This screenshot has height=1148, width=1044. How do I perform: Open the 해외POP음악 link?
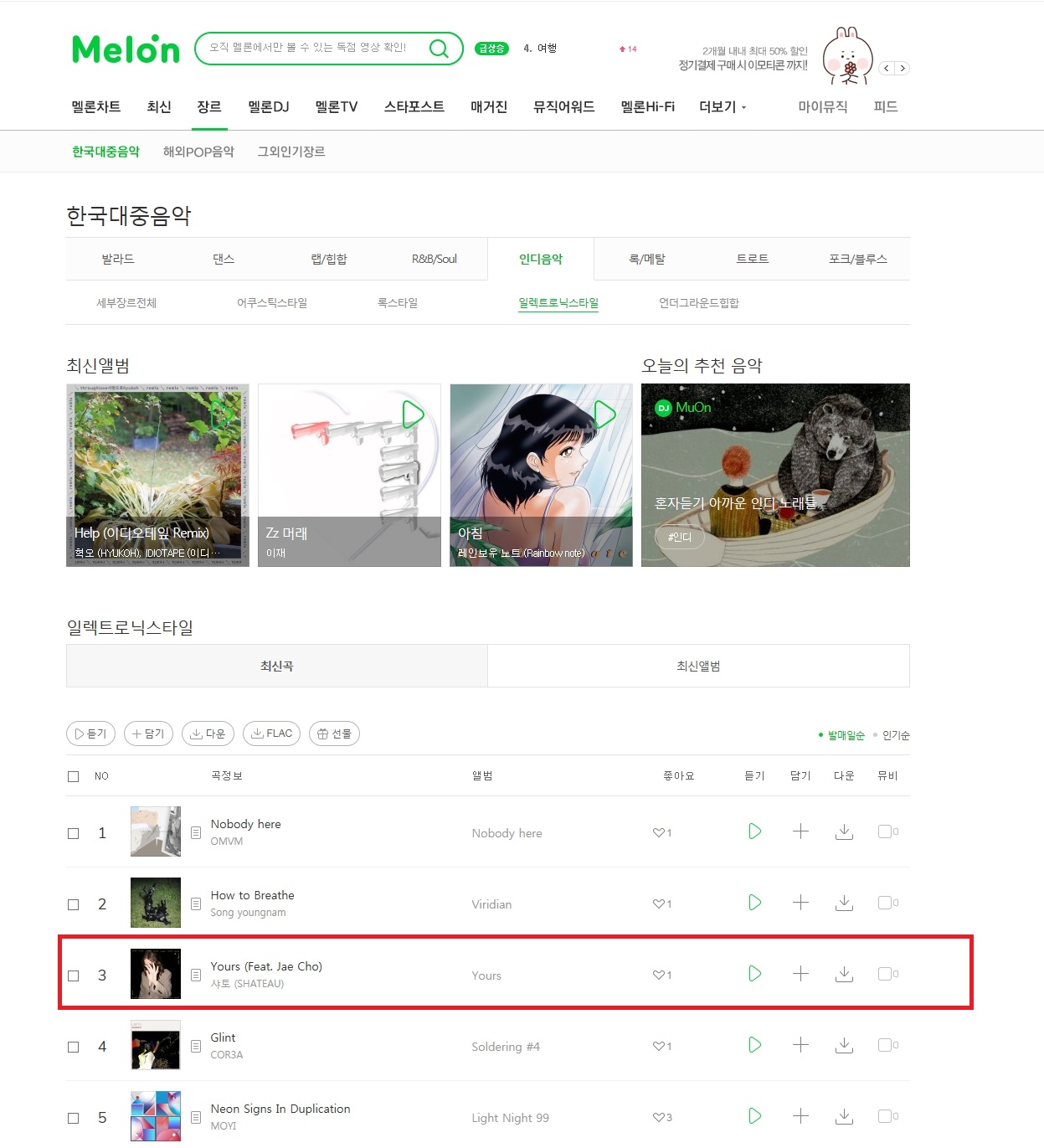(x=198, y=152)
